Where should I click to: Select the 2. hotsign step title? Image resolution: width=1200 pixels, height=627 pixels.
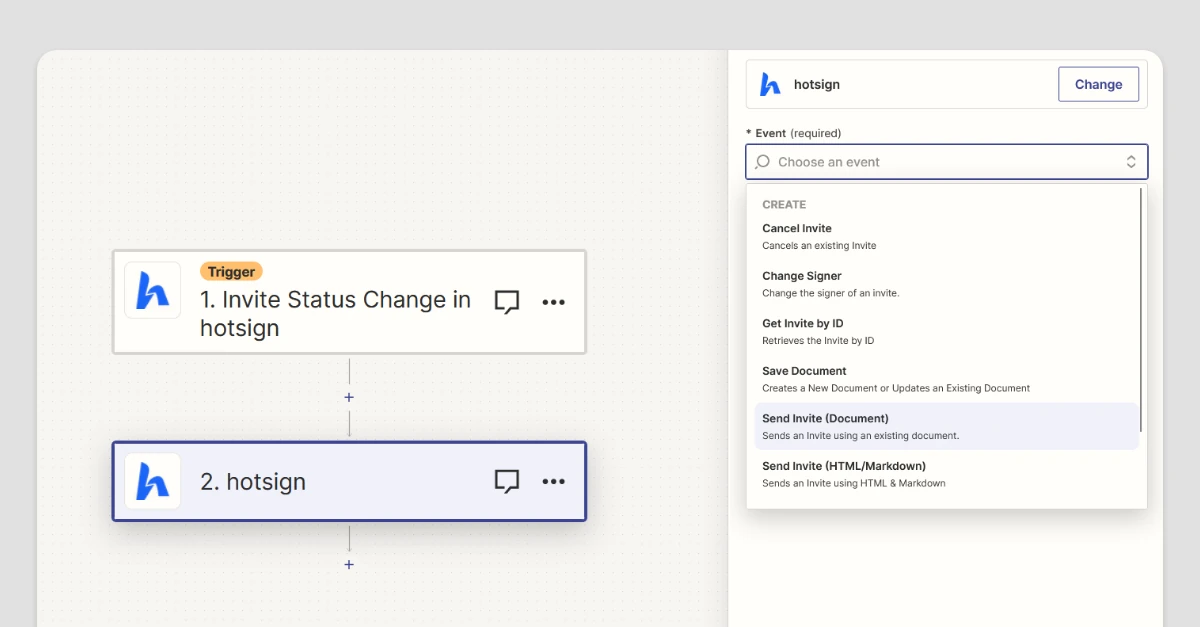(x=253, y=482)
